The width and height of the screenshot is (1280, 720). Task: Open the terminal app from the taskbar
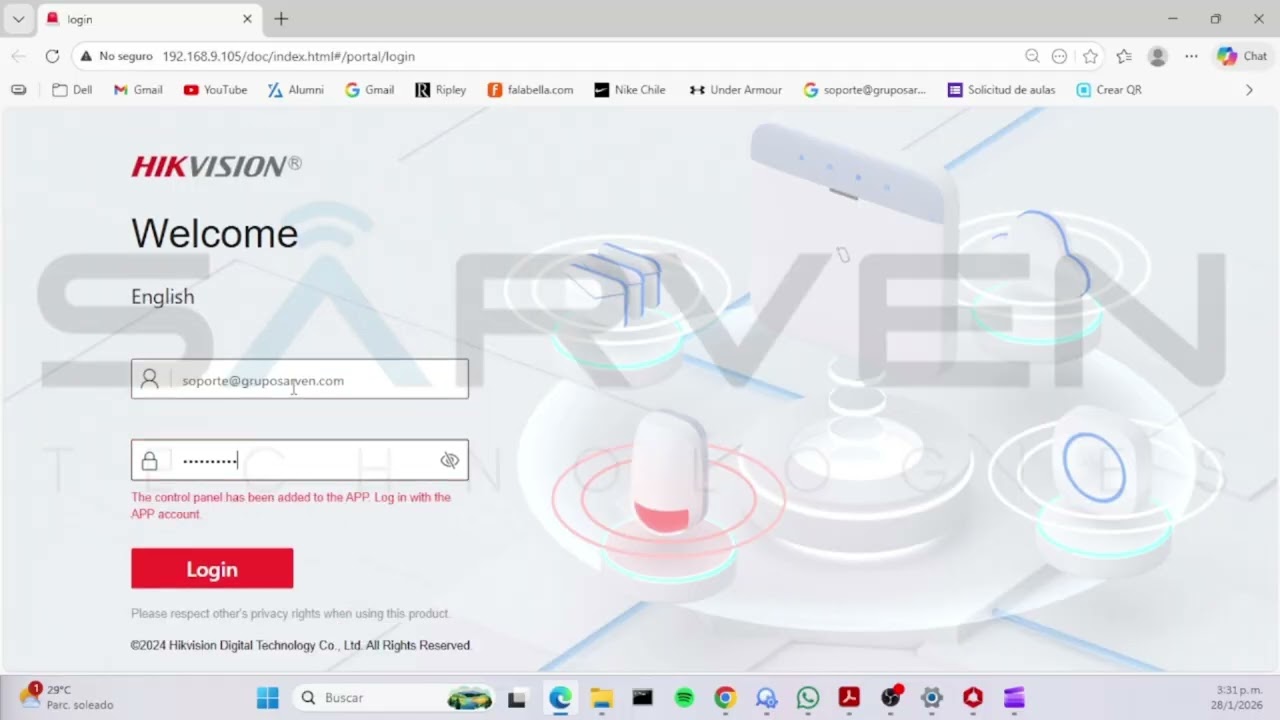642,697
